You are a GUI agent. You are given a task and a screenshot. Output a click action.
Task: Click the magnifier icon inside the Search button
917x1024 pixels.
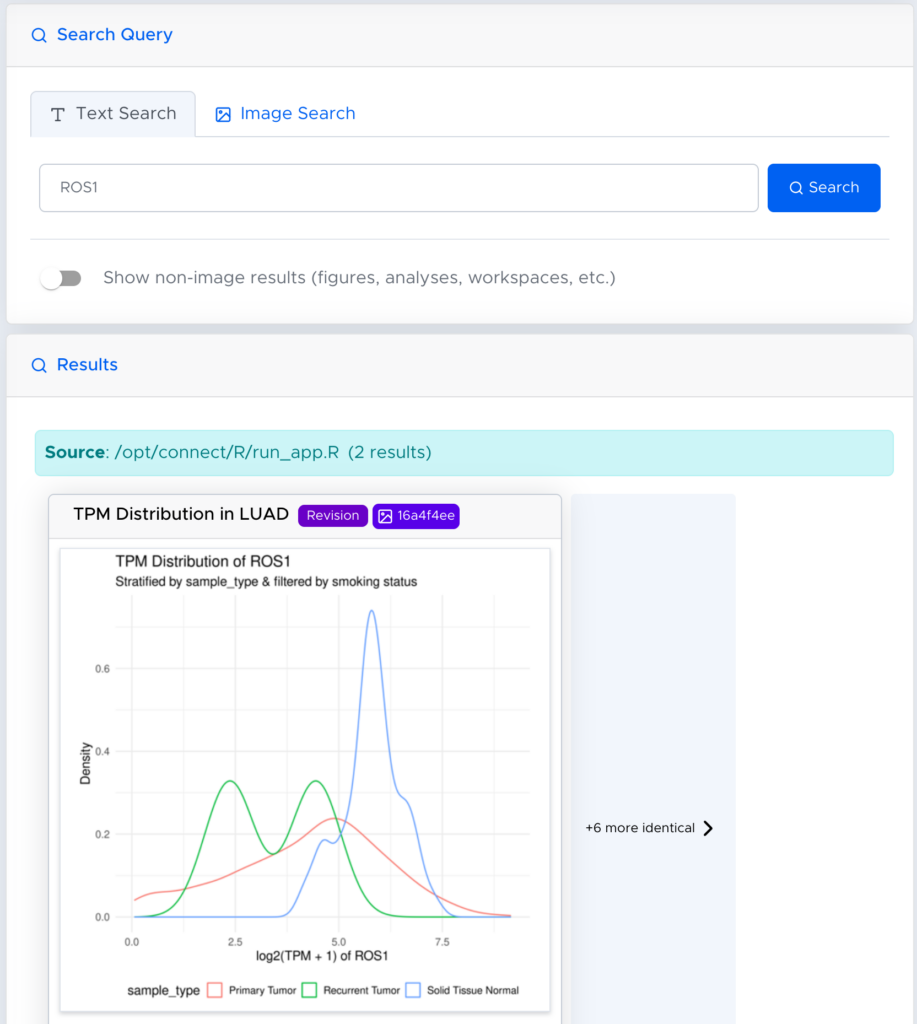pos(796,188)
